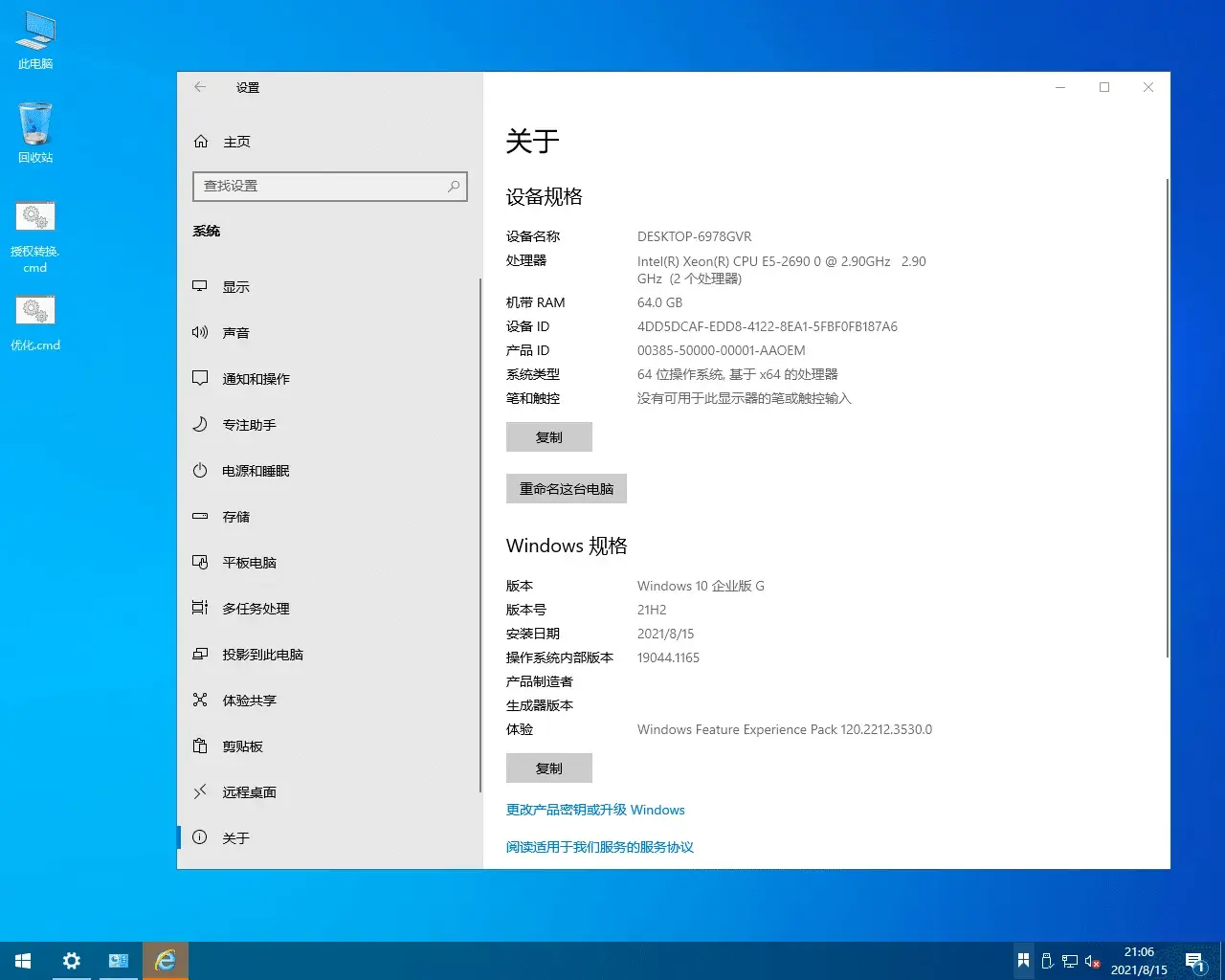
Task: Click the 多任务处理 multitasking icon
Action: click(200, 608)
